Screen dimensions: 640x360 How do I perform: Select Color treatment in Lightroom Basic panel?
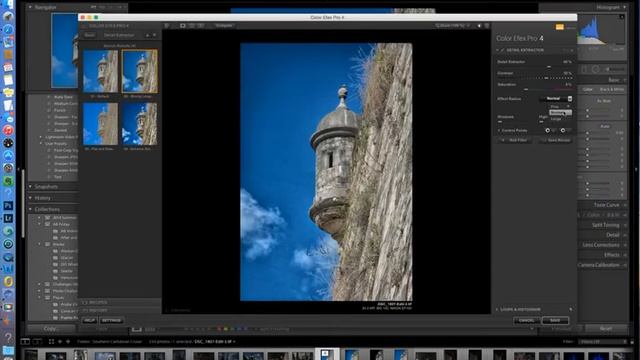587,89
